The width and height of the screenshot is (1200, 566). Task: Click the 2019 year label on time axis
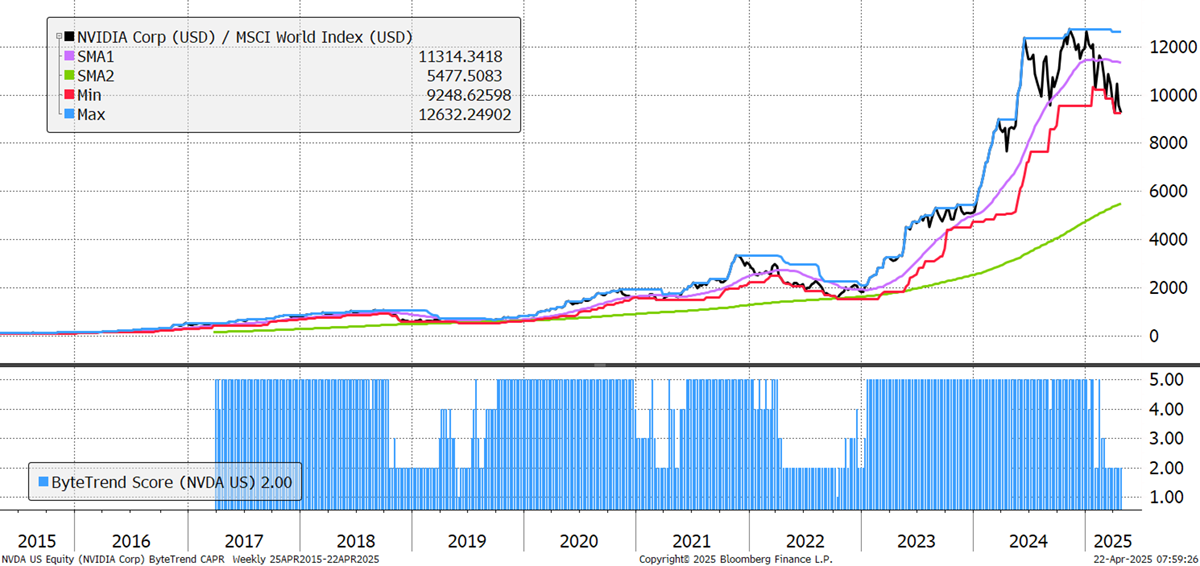pos(467,540)
